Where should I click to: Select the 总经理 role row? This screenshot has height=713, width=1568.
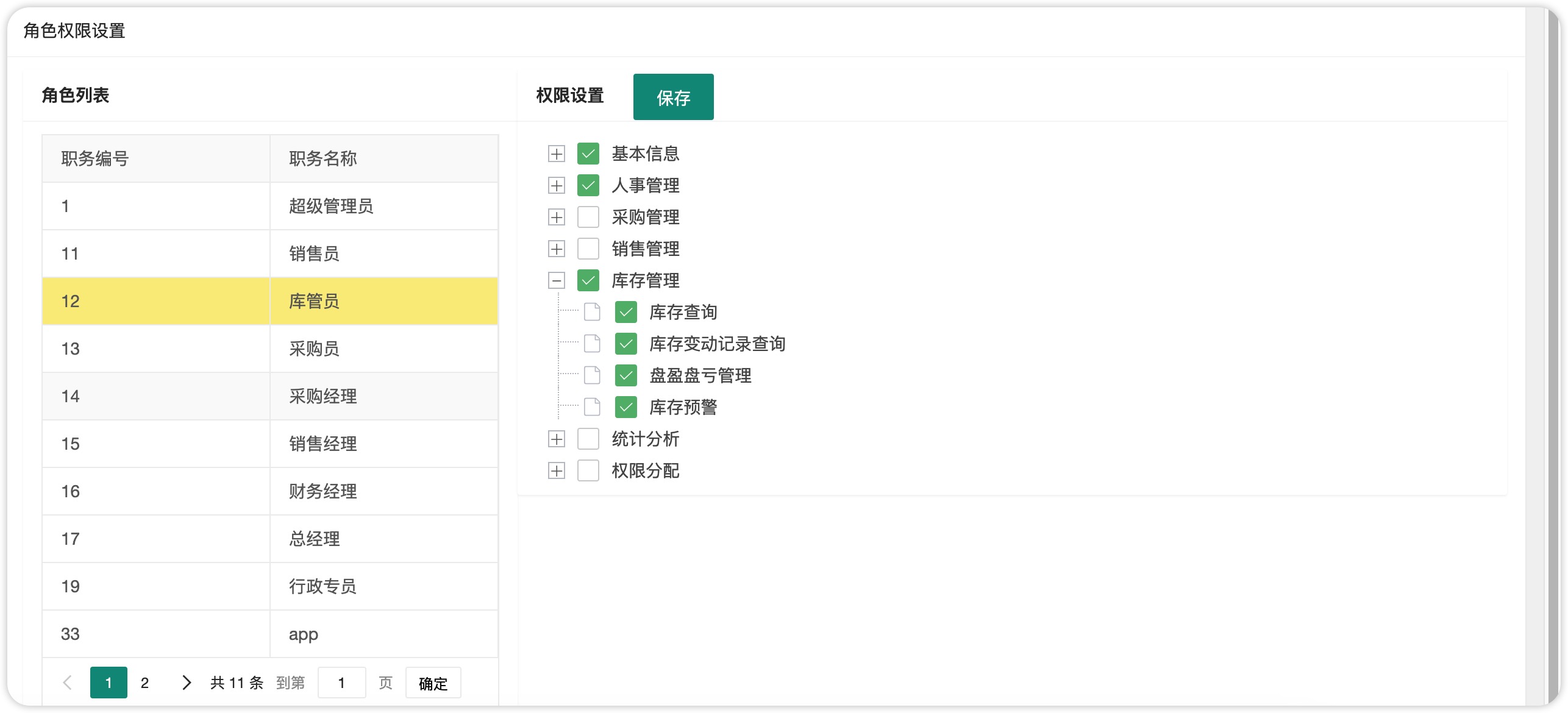(x=270, y=539)
